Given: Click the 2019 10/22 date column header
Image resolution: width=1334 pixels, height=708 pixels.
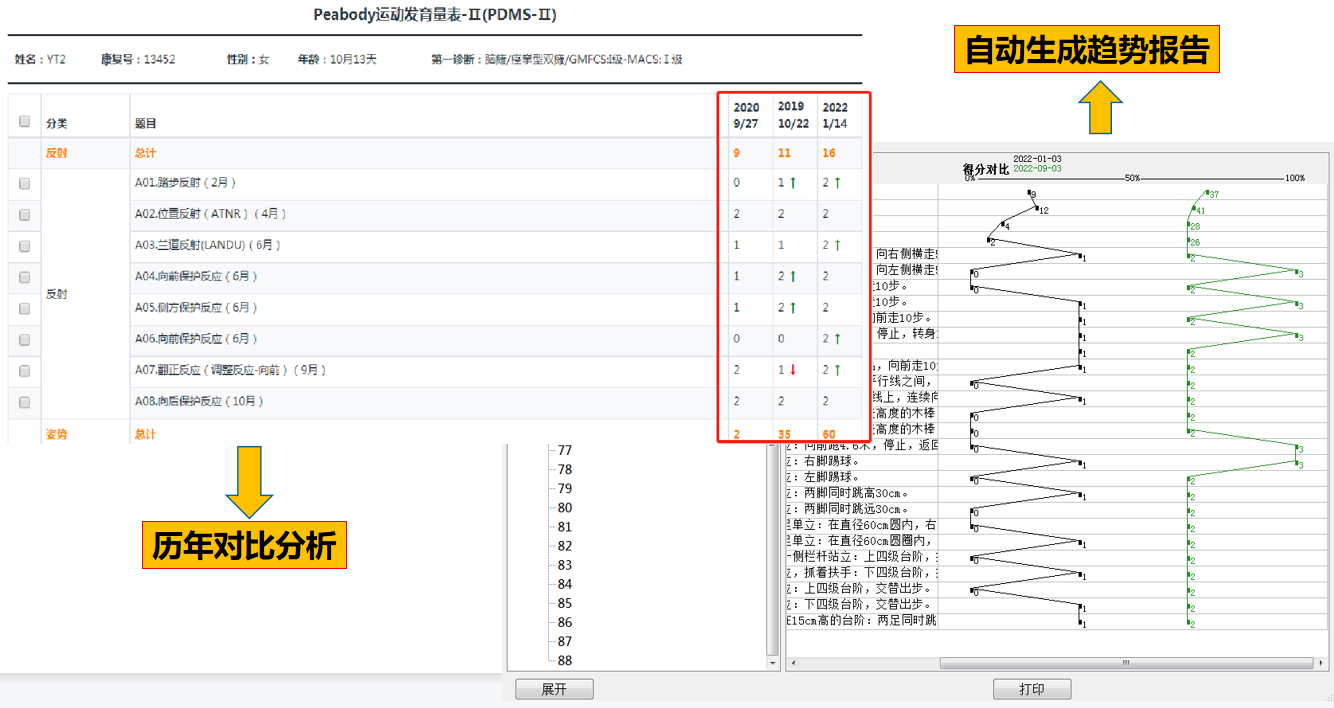Looking at the screenshot, I should (x=793, y=115).
